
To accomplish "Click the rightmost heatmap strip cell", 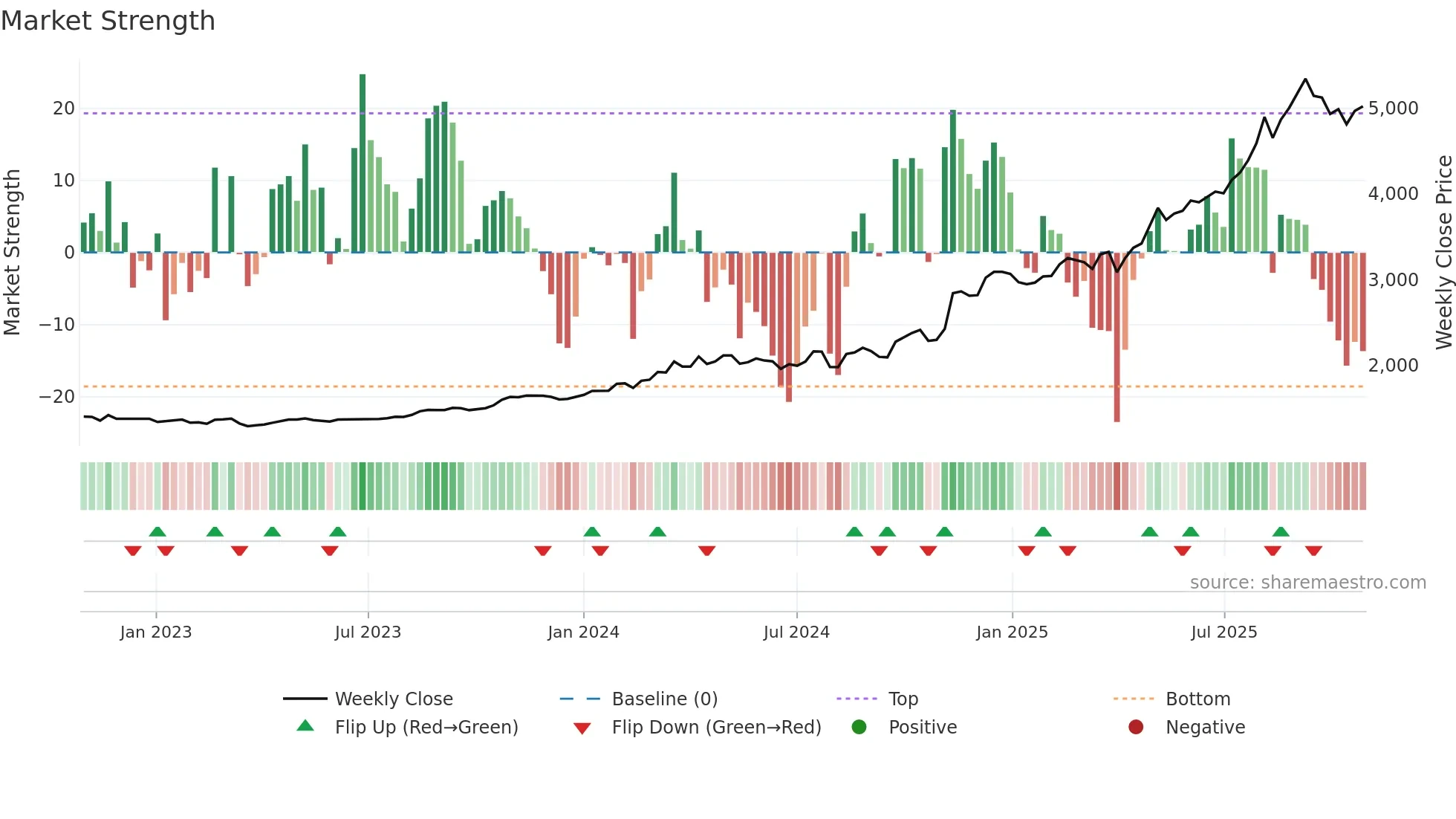I will click(x=1362, y=486).
